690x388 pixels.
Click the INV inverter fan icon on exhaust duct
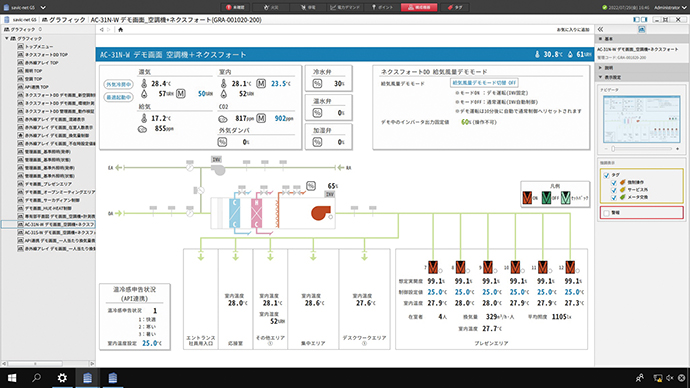click(x=218, y=169)
